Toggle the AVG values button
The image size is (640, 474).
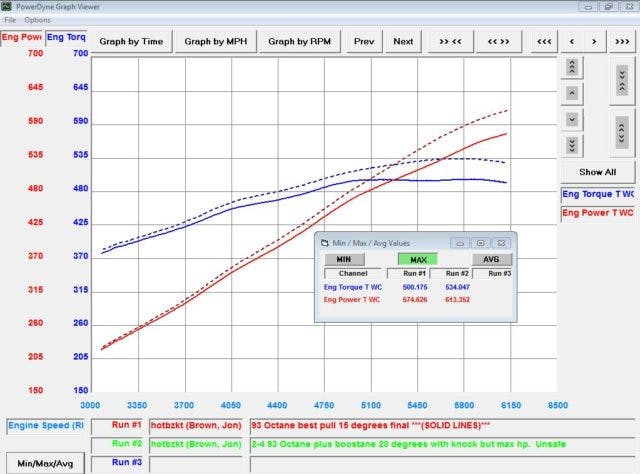click(491, 259)
